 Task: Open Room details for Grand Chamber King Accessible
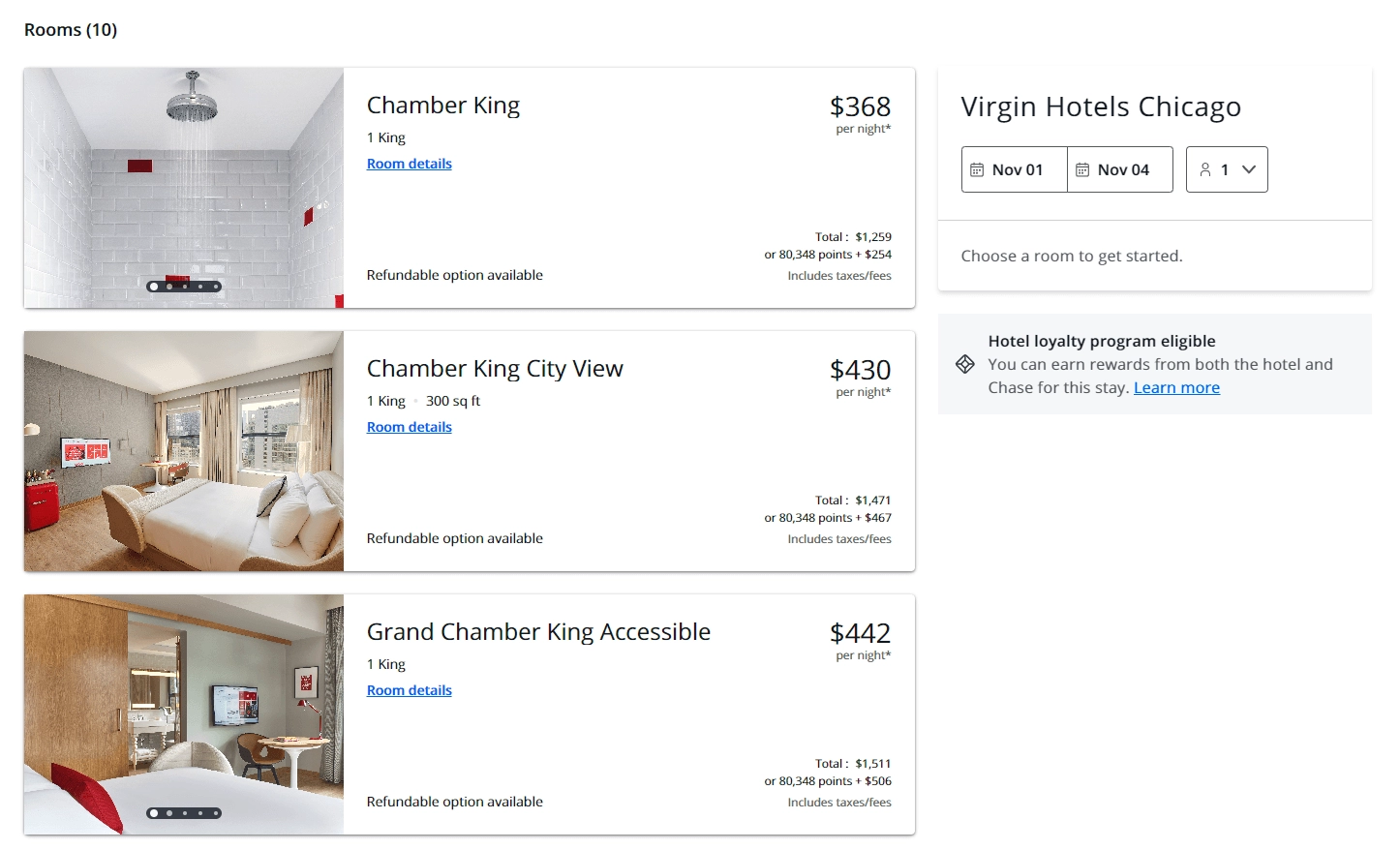tap(409, 689)
